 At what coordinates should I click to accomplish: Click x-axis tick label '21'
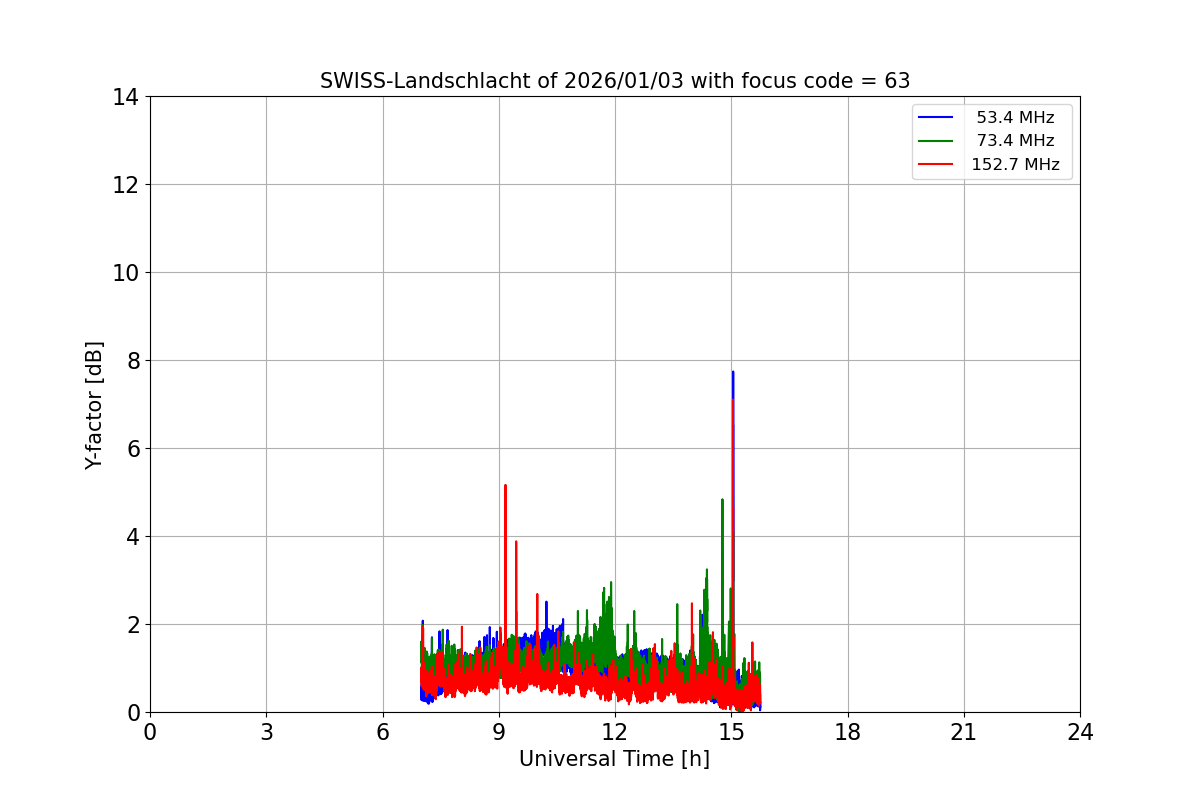964,732
